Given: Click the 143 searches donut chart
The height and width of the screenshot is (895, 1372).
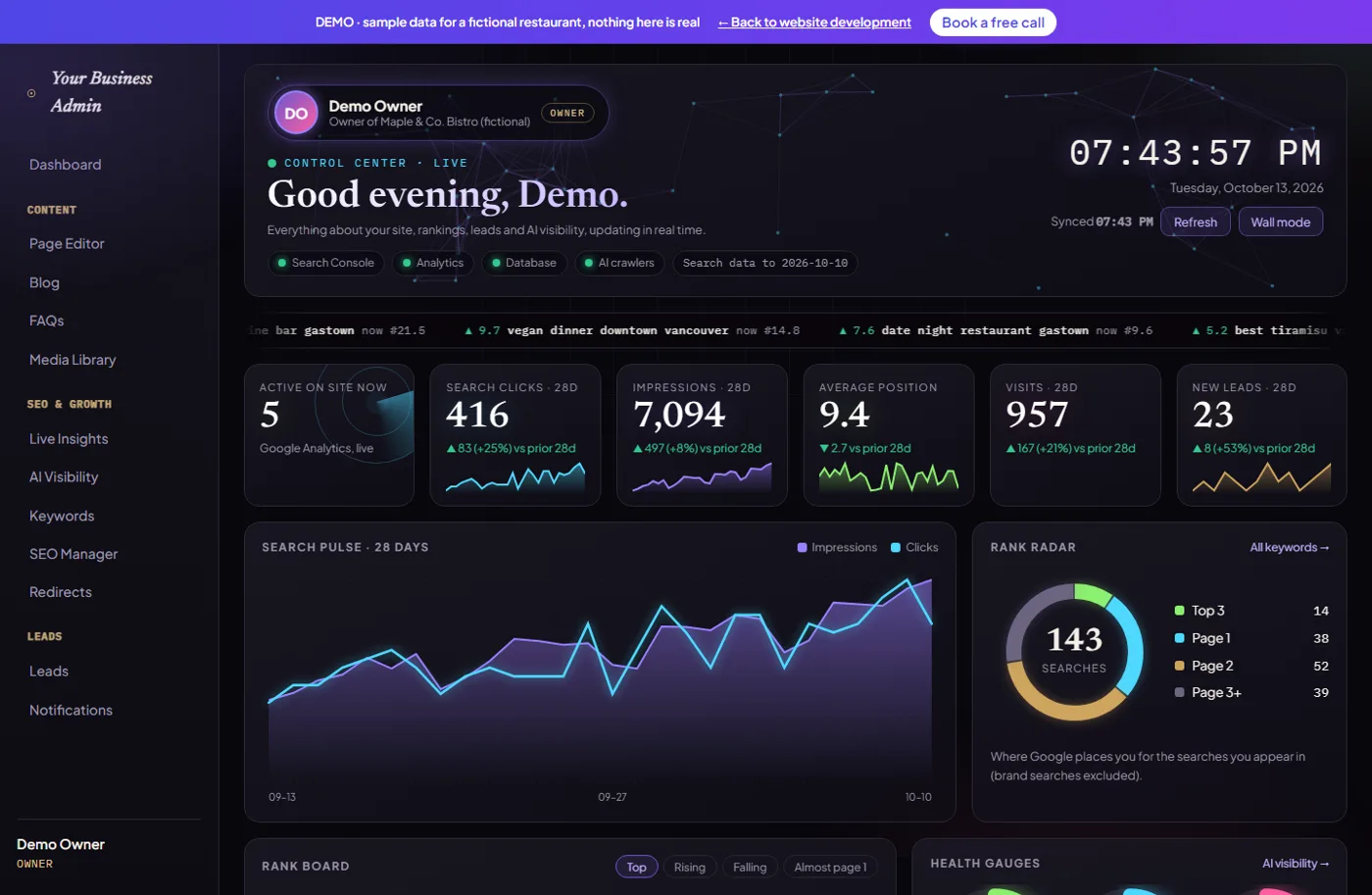Looking at the screenshot, I should click(x=1074, y=652).
